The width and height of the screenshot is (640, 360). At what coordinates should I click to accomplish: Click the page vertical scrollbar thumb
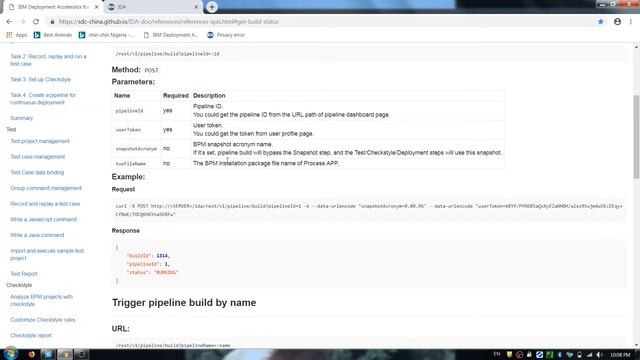coord(636,137)
